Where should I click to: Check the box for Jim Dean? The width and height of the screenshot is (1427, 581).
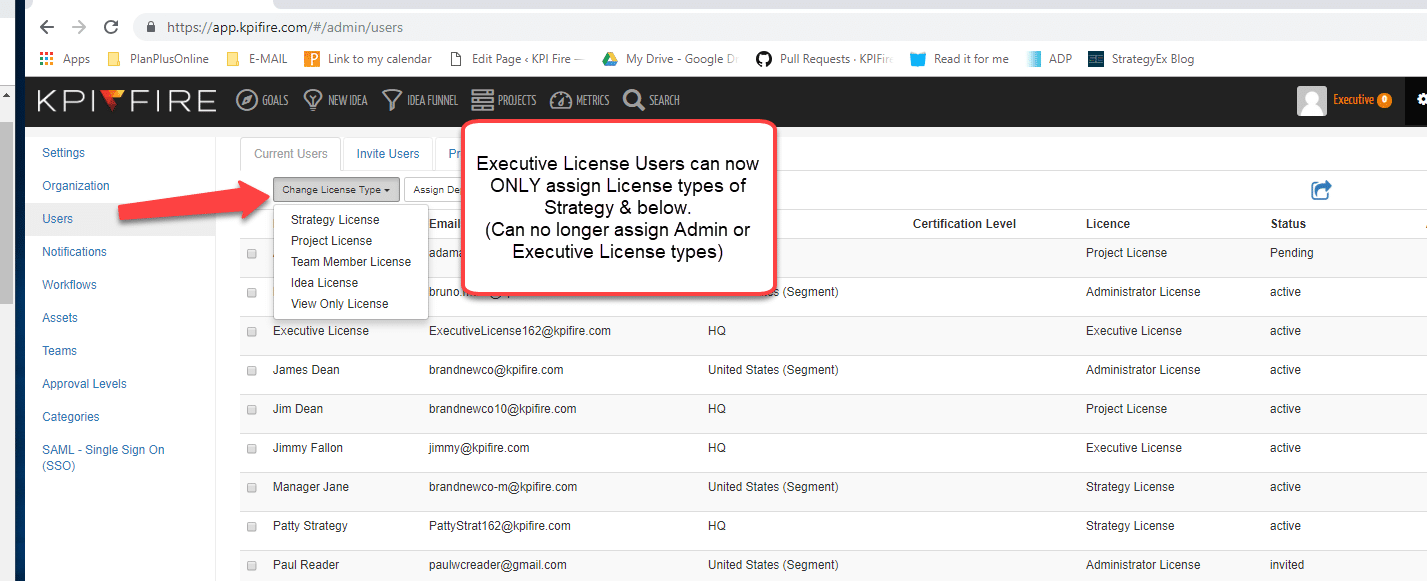(x=252, y=410)
